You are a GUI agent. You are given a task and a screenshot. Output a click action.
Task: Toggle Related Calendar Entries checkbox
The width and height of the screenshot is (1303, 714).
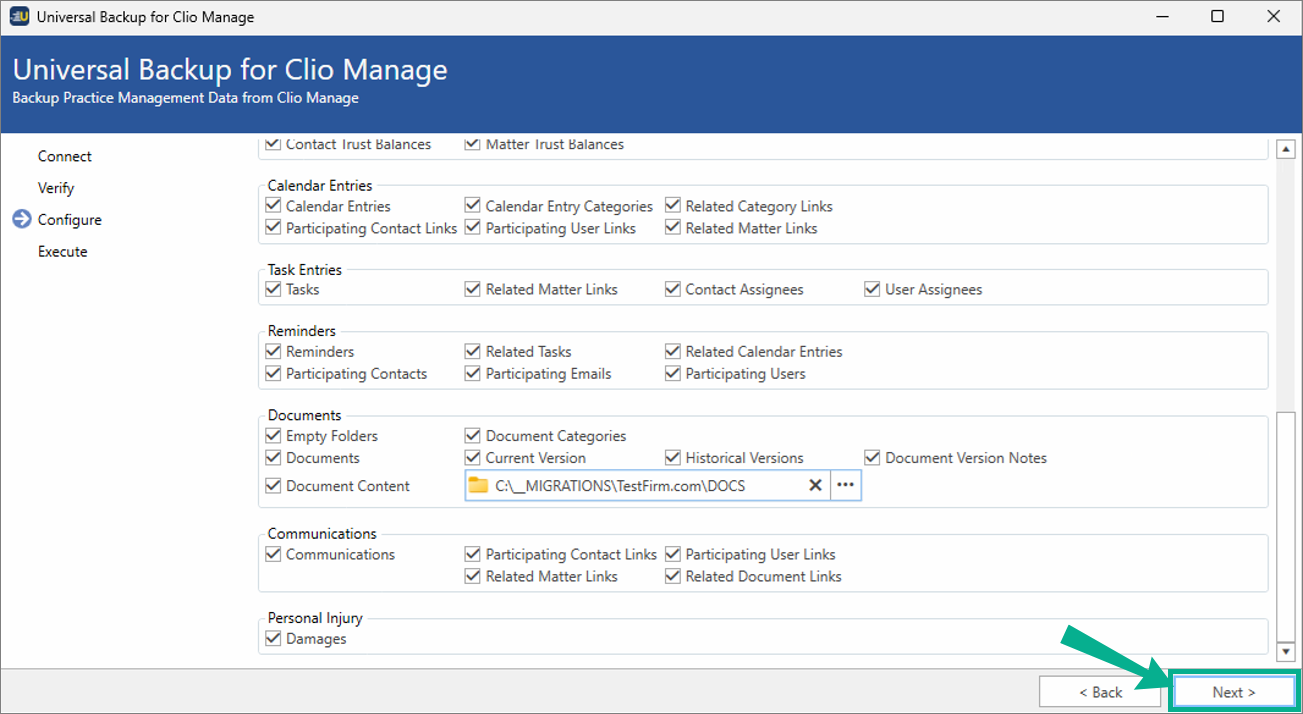tap(673, 351)
